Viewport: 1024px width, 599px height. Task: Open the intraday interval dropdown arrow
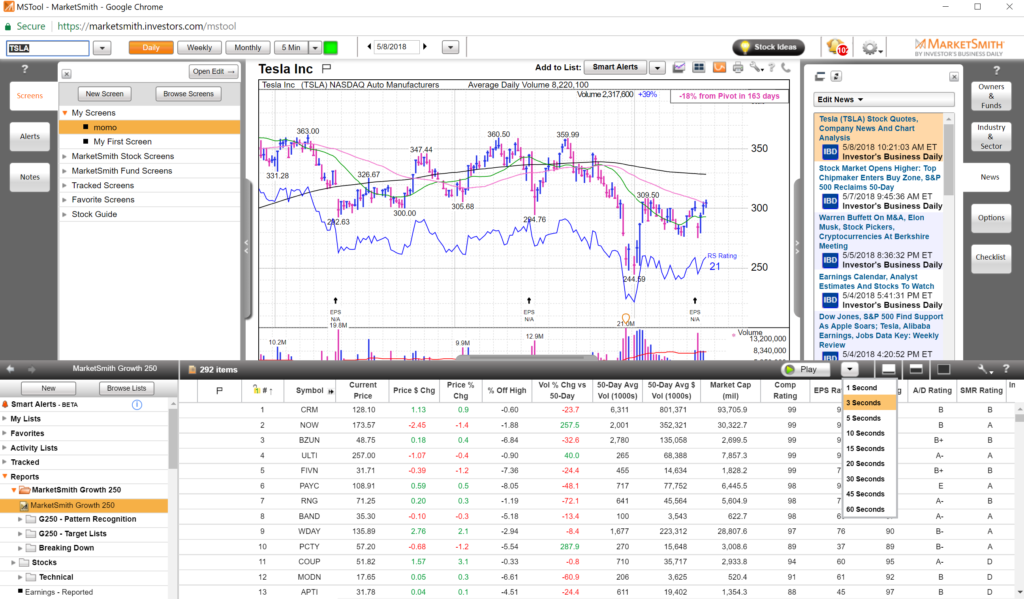[x=315, y=48]
